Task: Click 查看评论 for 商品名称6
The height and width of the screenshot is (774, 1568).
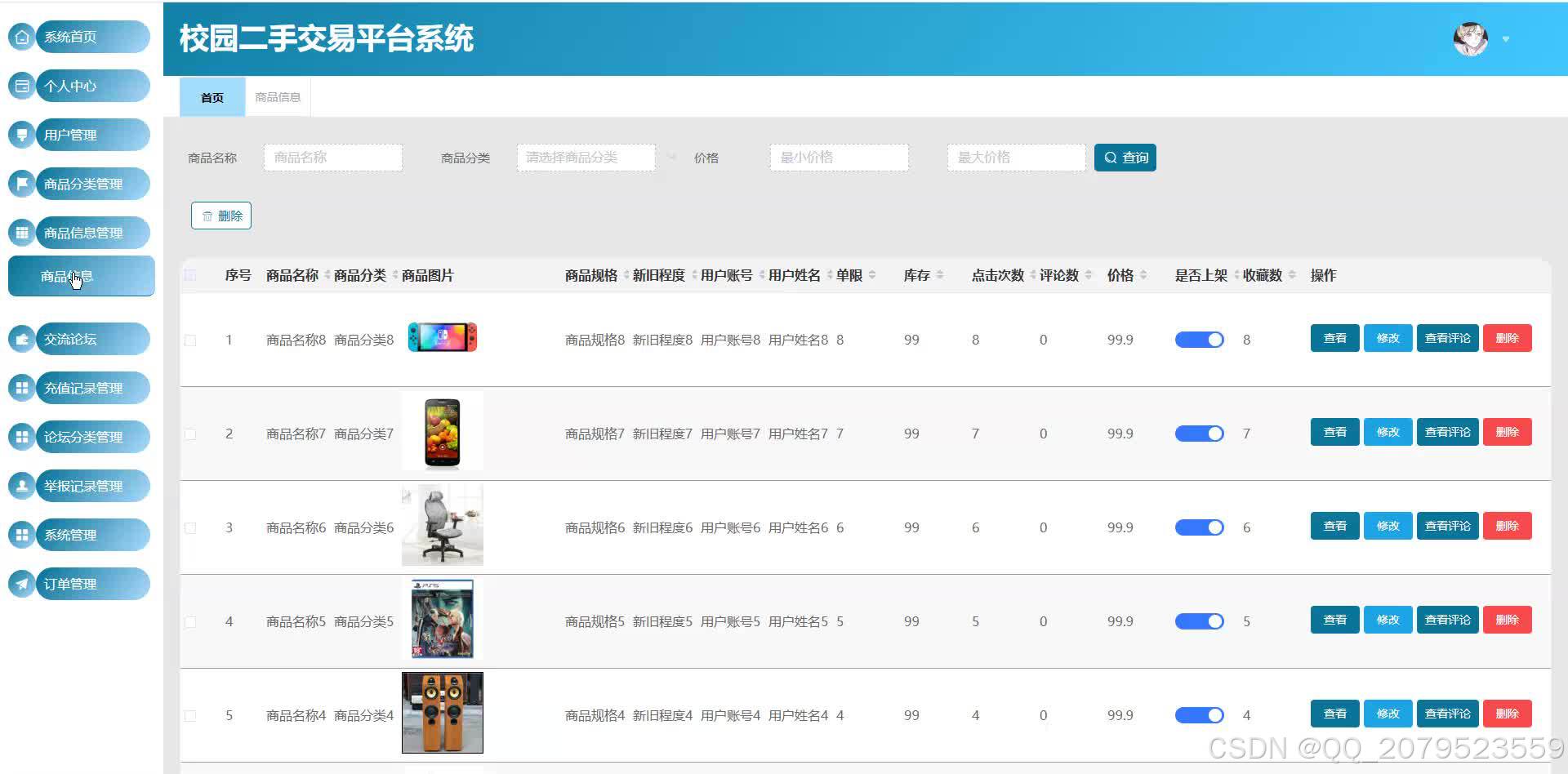Action: [x=1448, y=526]
